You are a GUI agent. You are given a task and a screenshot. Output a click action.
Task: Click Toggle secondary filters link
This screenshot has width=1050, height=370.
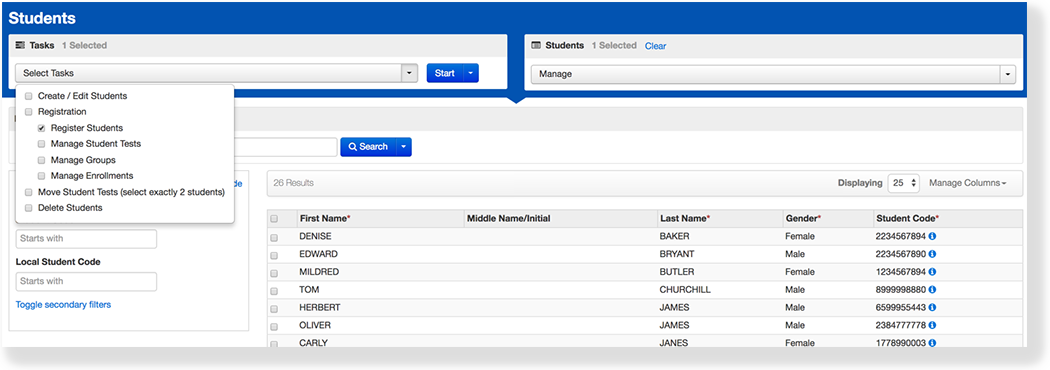[64, 305]
